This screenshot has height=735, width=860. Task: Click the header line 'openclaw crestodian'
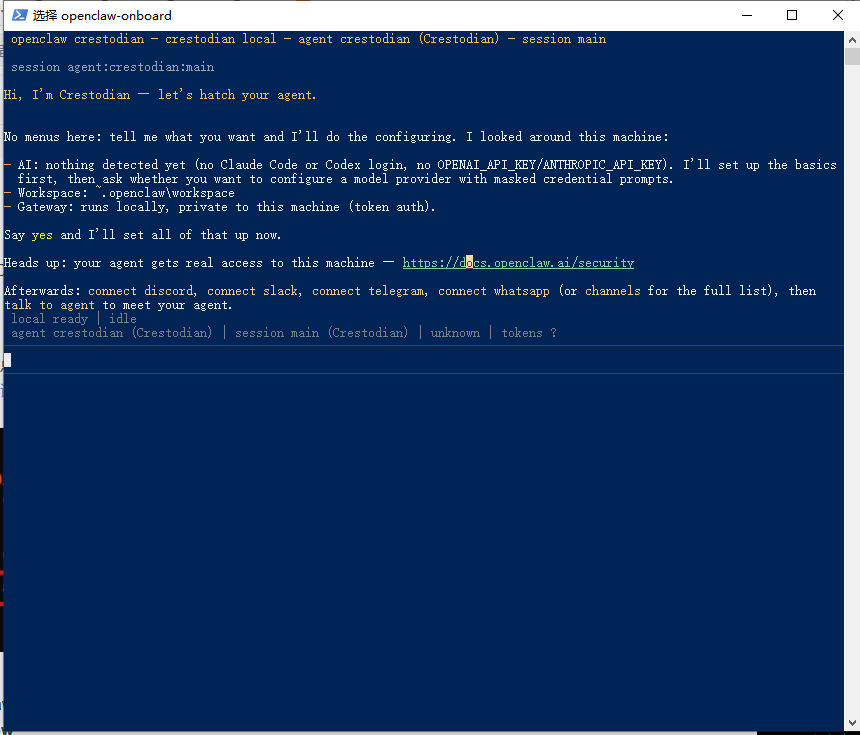click(308, 39)
